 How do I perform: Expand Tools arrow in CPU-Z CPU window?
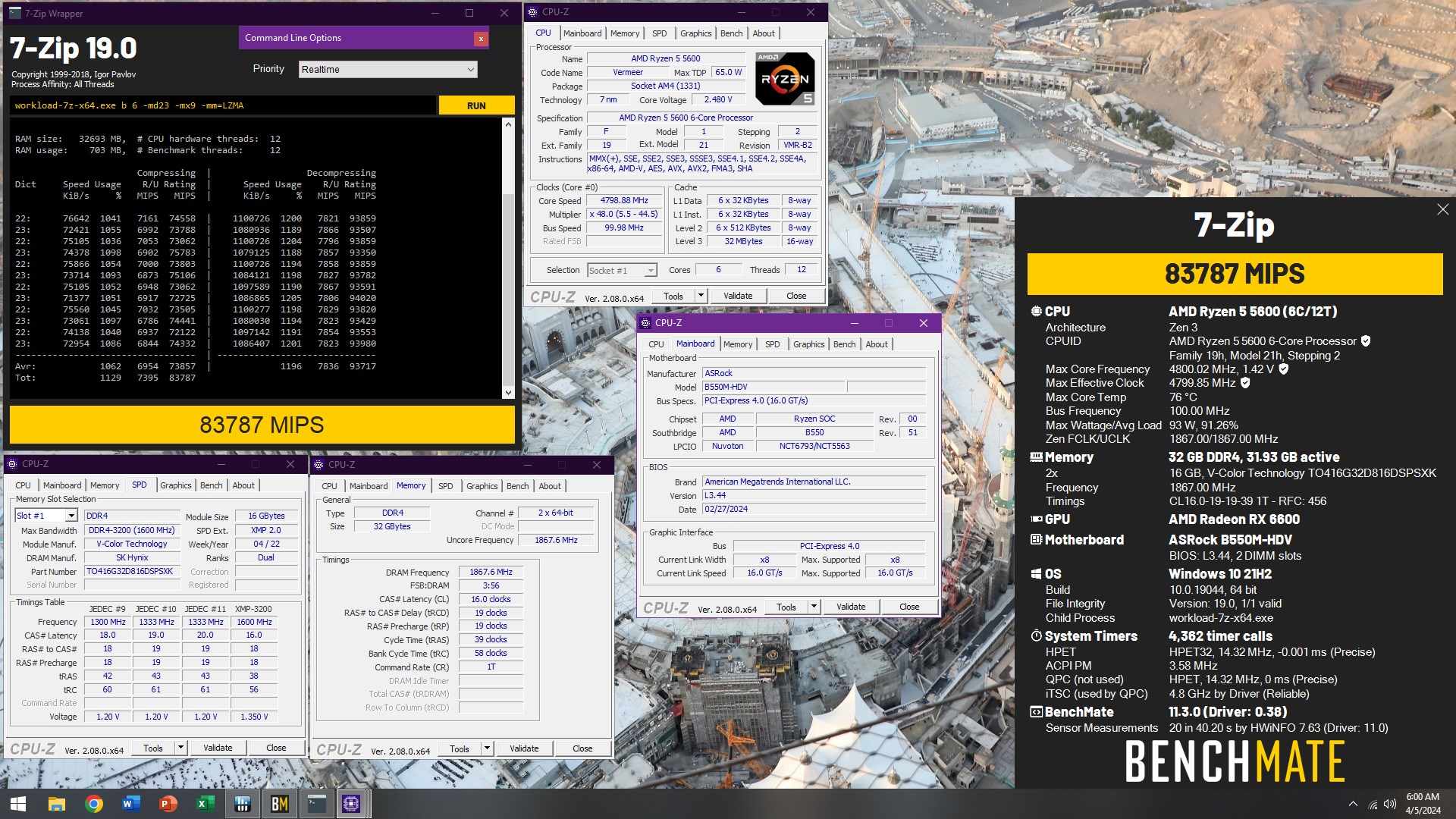pos(701,296)
